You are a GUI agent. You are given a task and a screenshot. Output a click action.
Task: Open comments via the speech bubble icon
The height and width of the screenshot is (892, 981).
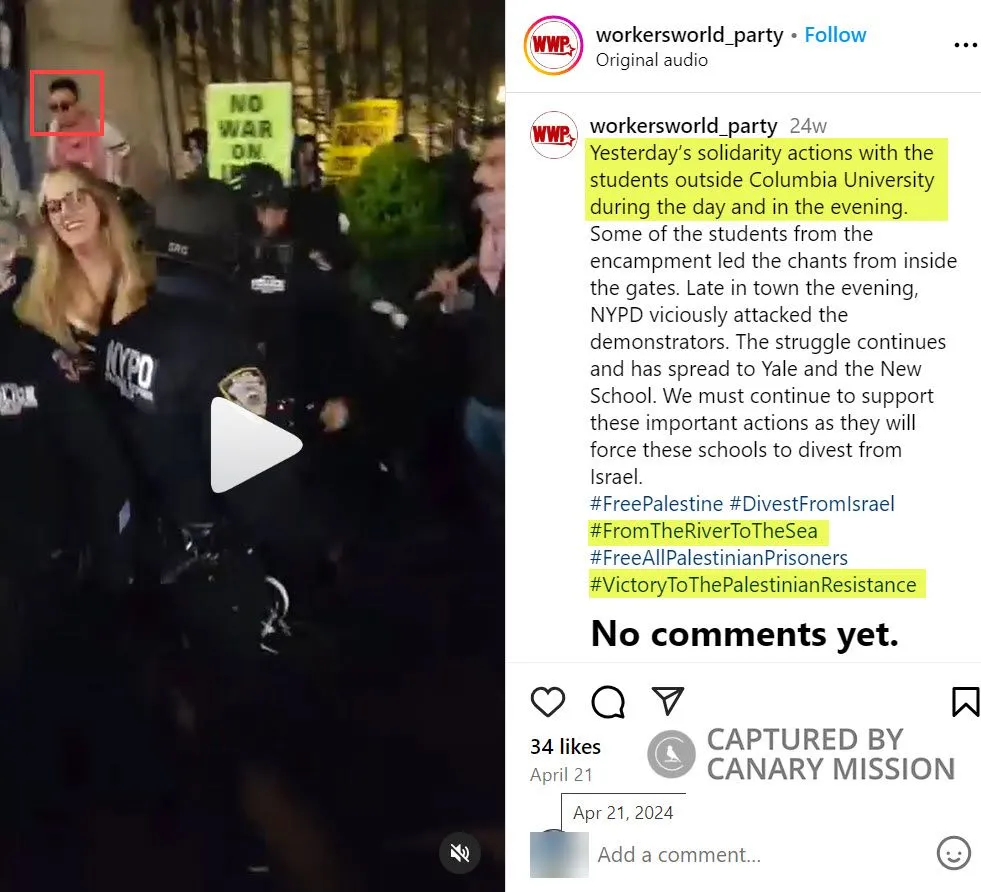point(607,702)
